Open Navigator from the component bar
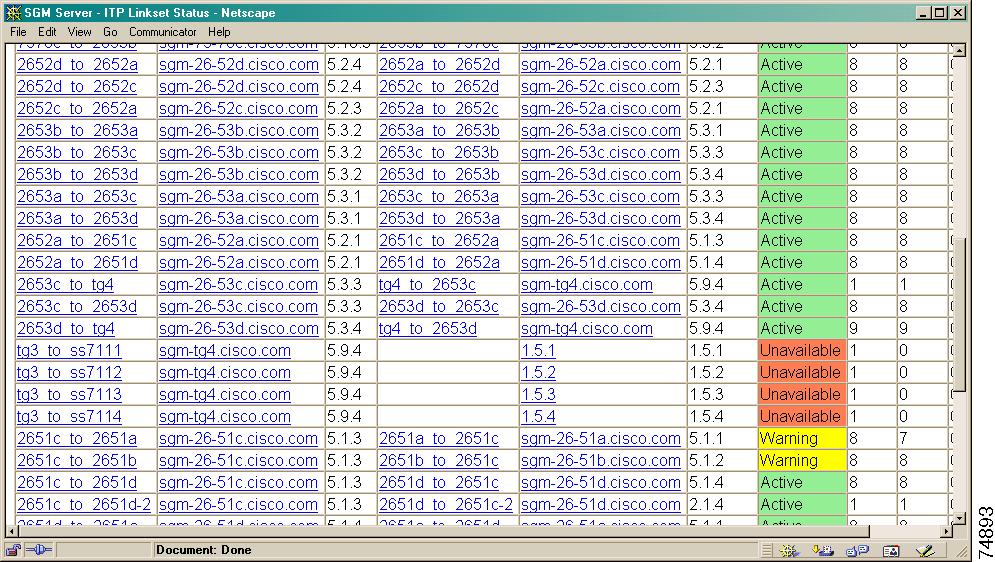Viewport: 995px width, 562px height. (x=789, y=551)
